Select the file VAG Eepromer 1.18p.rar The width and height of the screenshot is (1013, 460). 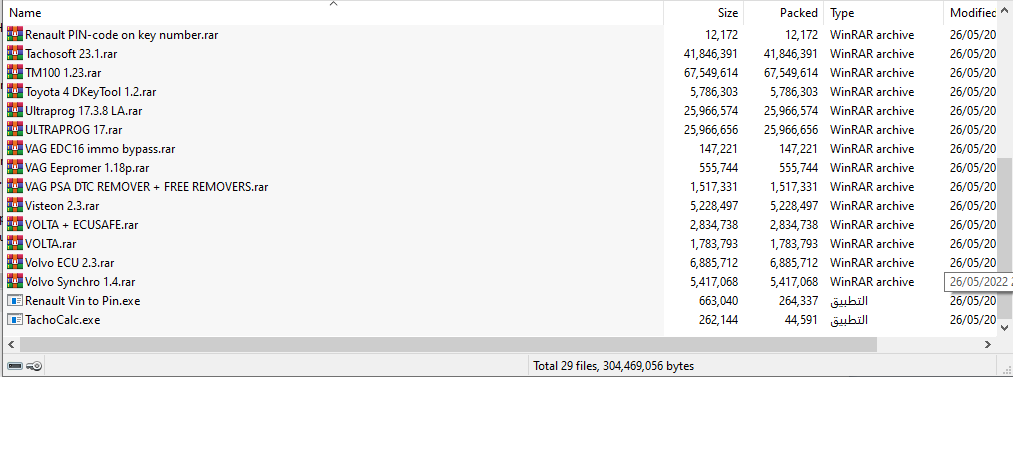pos(87,168)
